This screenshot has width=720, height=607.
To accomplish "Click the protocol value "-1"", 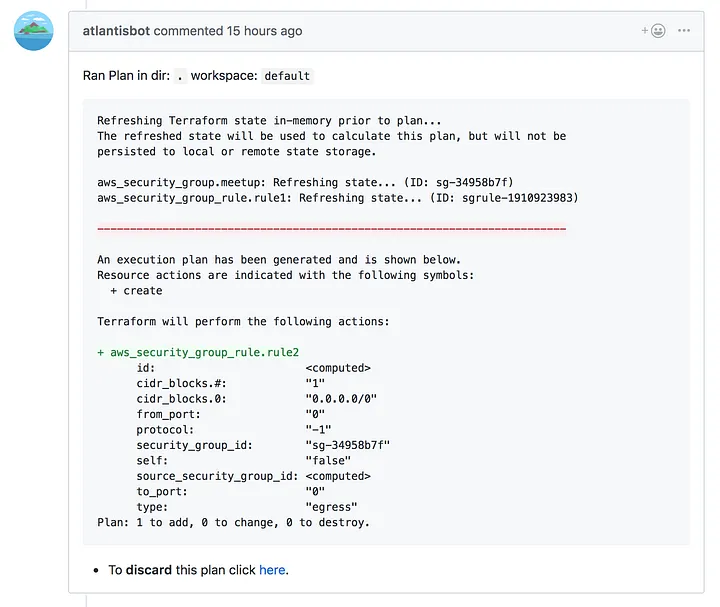I will [x=318, y=429].
